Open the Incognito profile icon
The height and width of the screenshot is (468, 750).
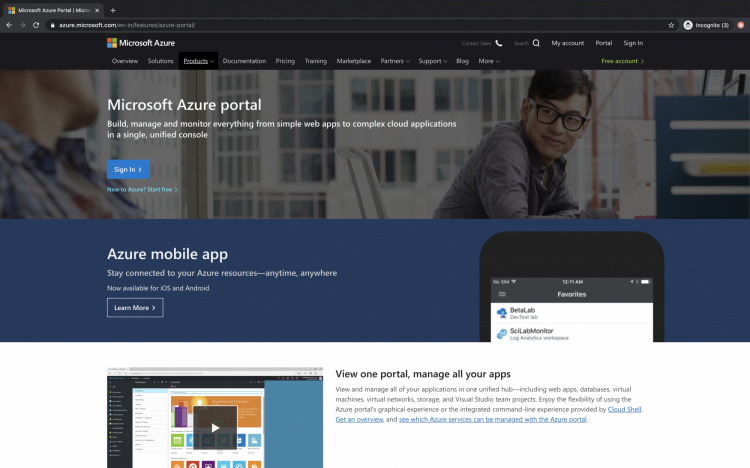tap(688, 24)
